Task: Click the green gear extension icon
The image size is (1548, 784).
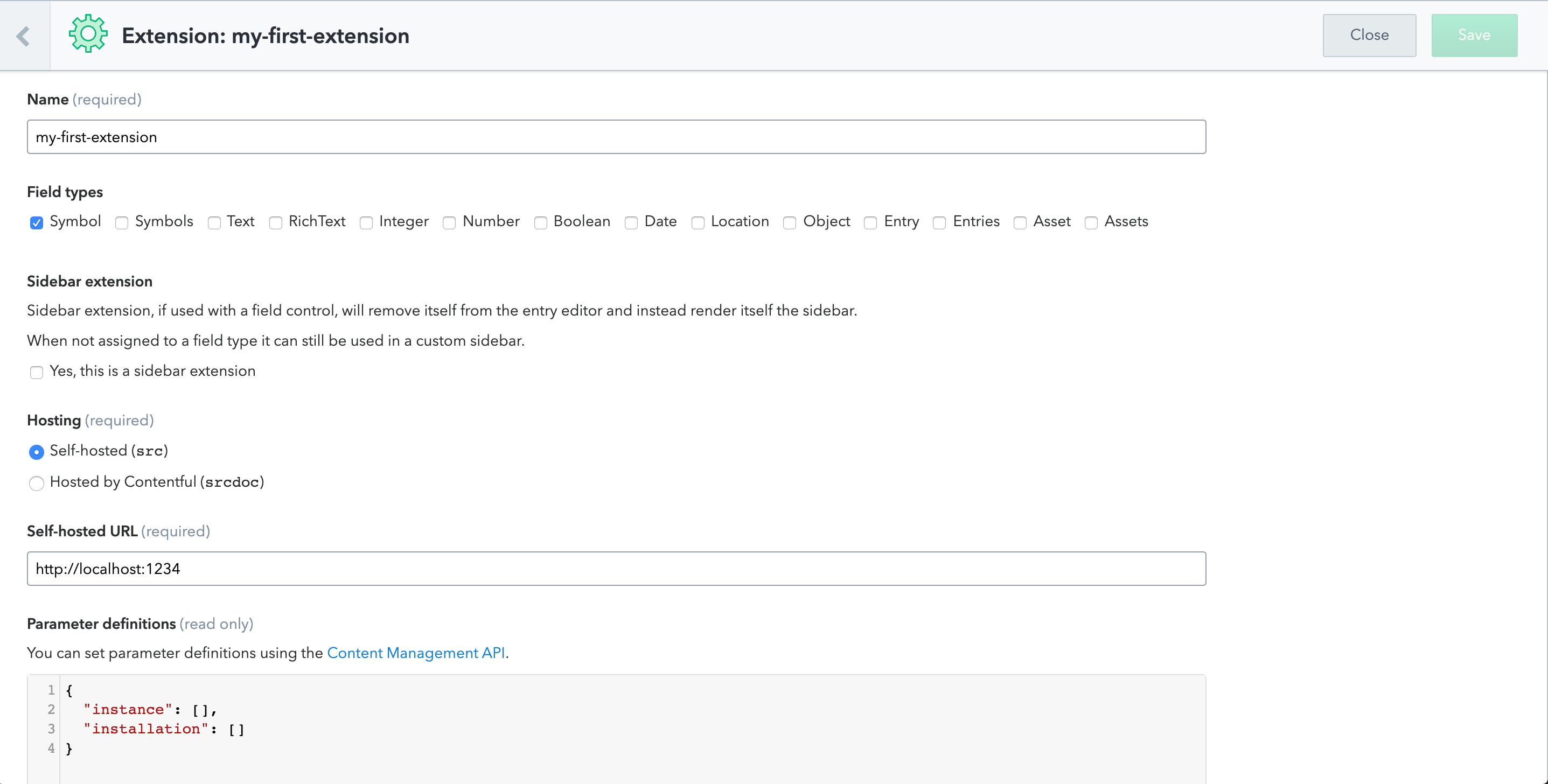Action: point(88,34)
